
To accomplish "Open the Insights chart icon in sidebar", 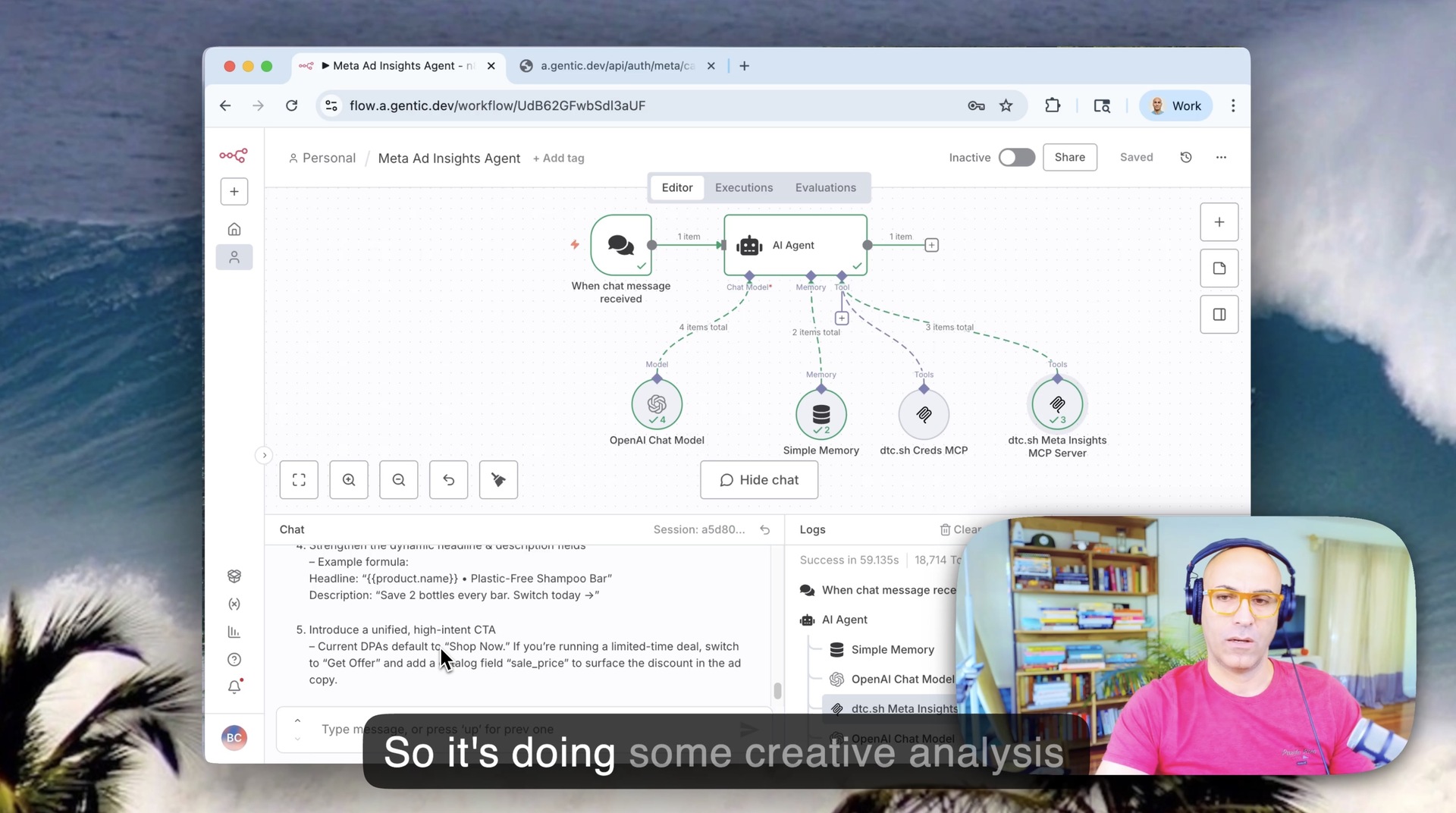I will [234, 632].
